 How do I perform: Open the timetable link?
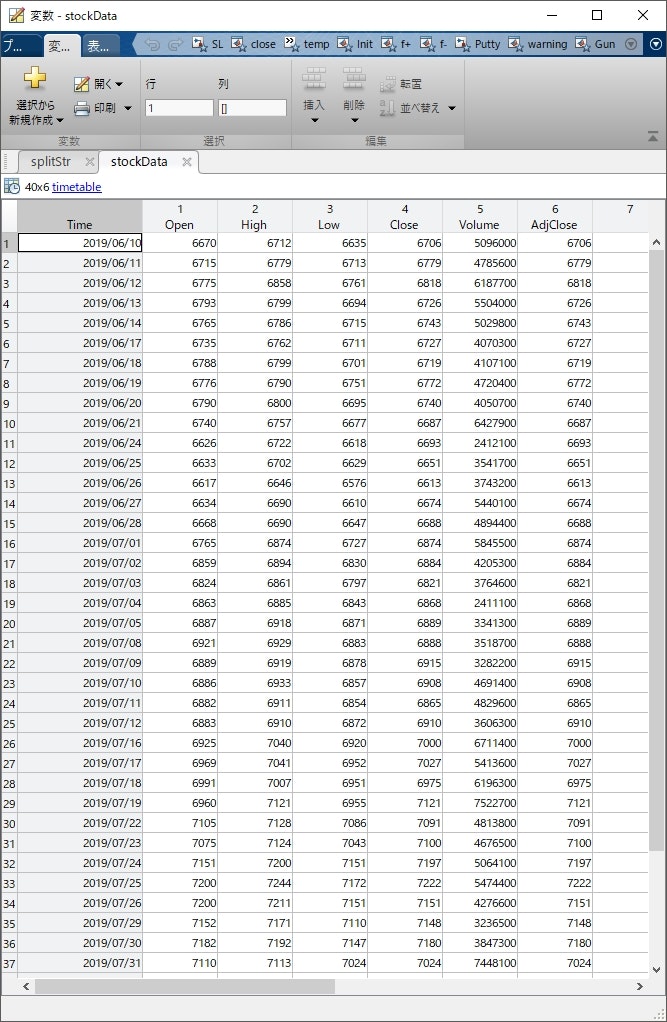(76, 187)
